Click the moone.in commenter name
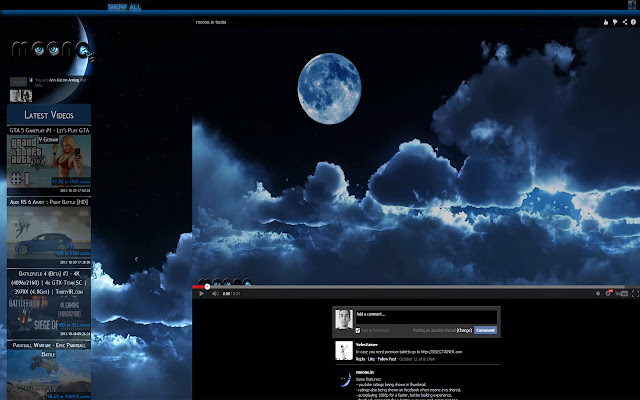The width and height of the screenshot is (640, 400). pyautogui.click(x=364, y=372)
